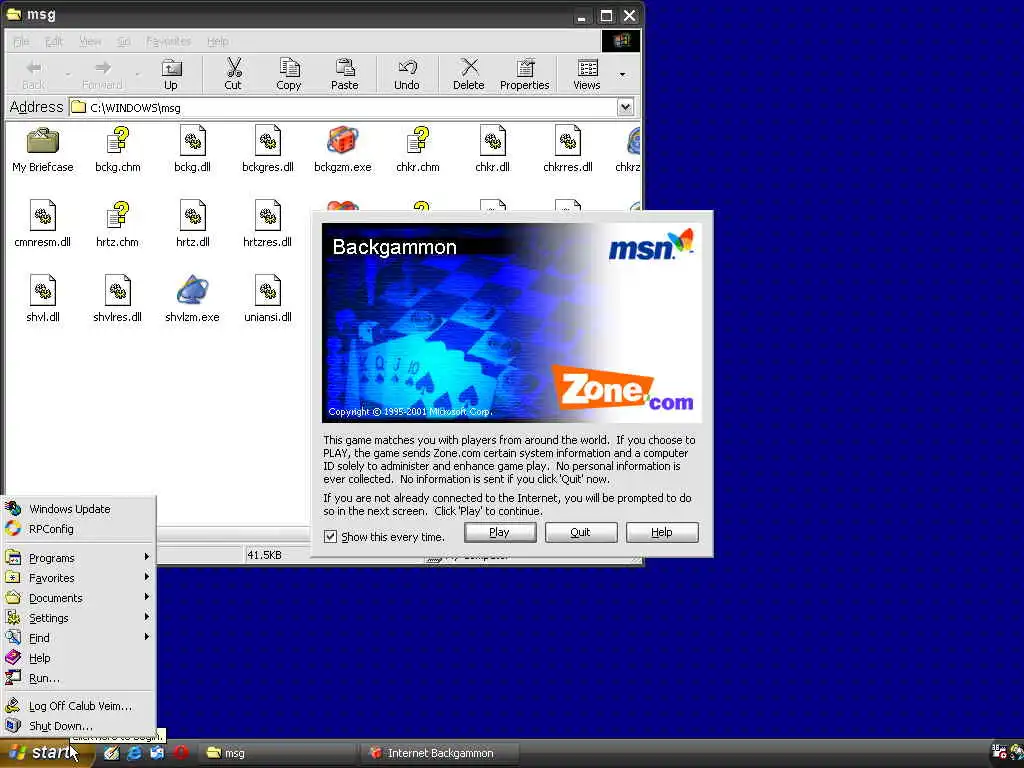Expand the Favorites submenu in Start menu
Viewport: 1024px width, 768px height.
78,578
